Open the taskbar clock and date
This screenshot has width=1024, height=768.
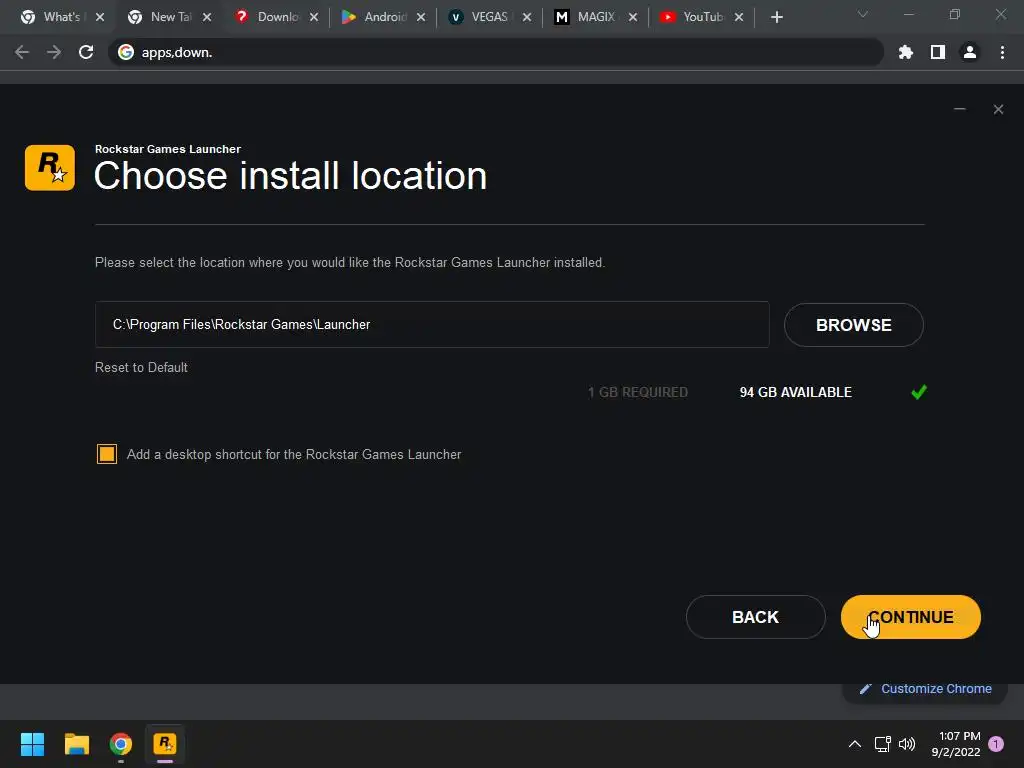[x=956, y=744]
